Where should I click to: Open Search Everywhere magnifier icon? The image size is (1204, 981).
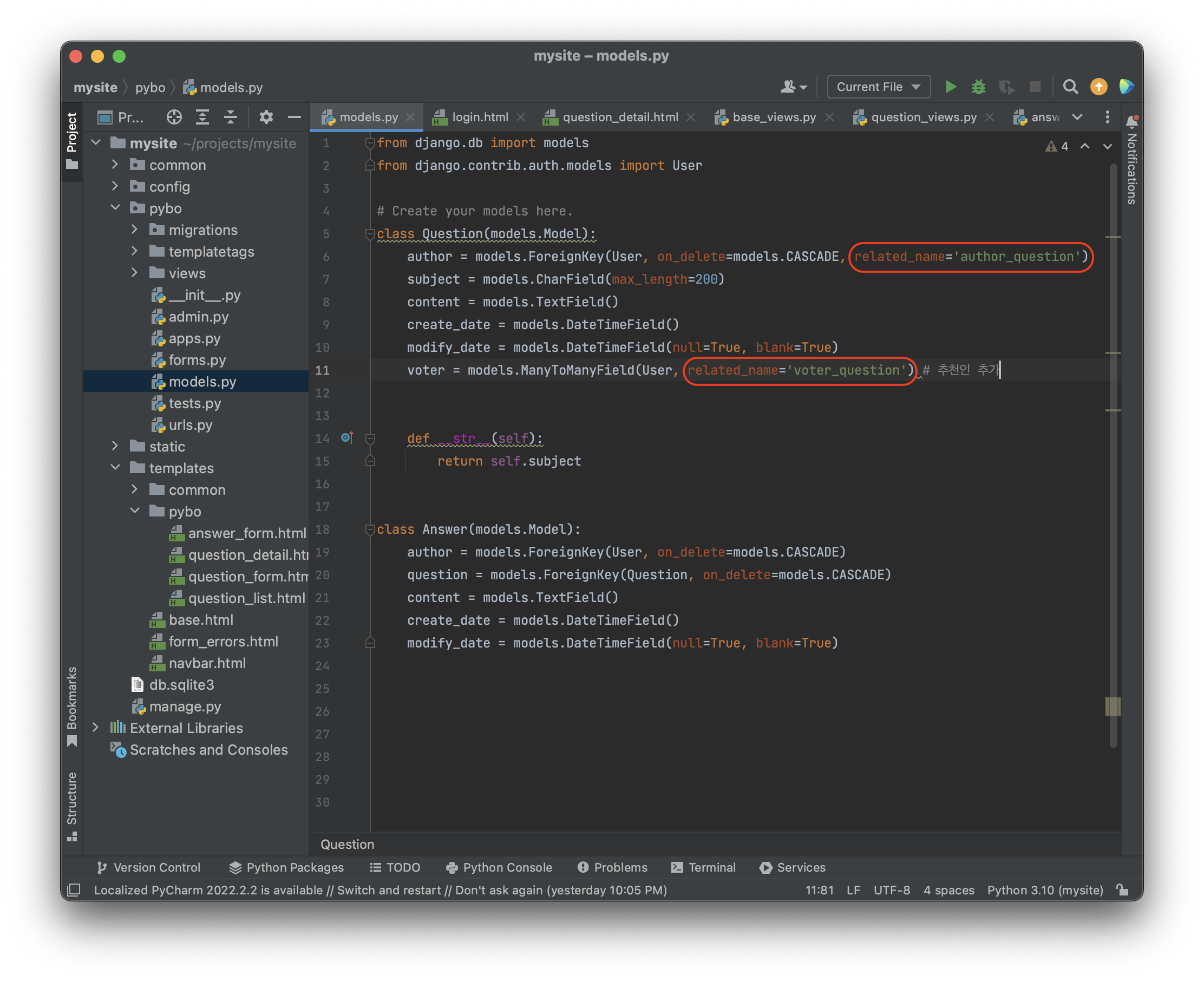pyautogui.click(x=1070, y=87)
